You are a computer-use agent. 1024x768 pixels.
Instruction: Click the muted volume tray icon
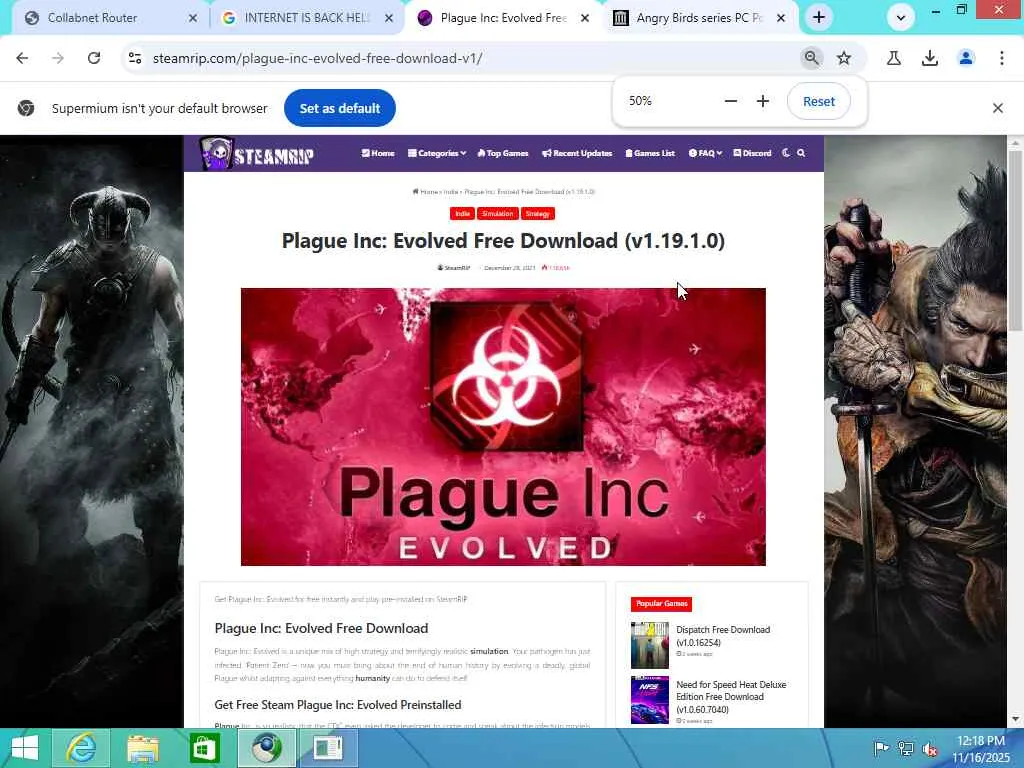[x=930, y=748]
